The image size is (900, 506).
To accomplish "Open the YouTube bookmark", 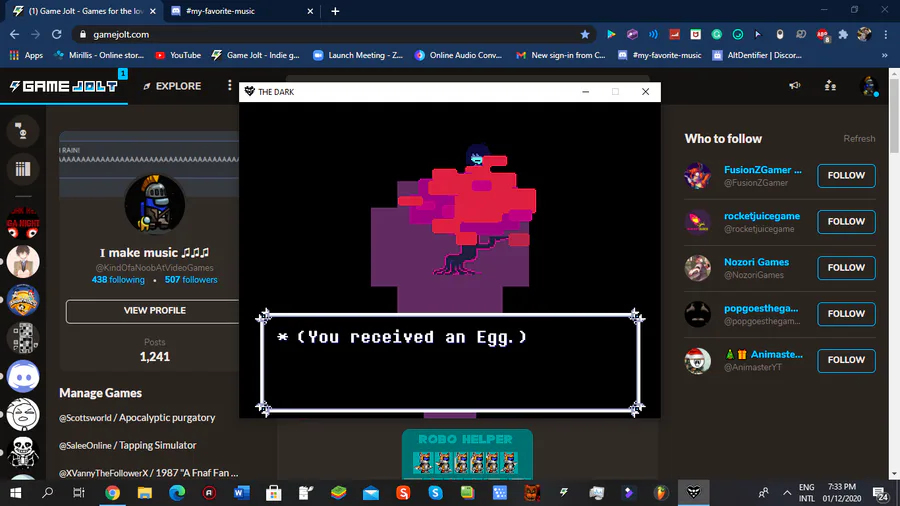I will [178, 56].
